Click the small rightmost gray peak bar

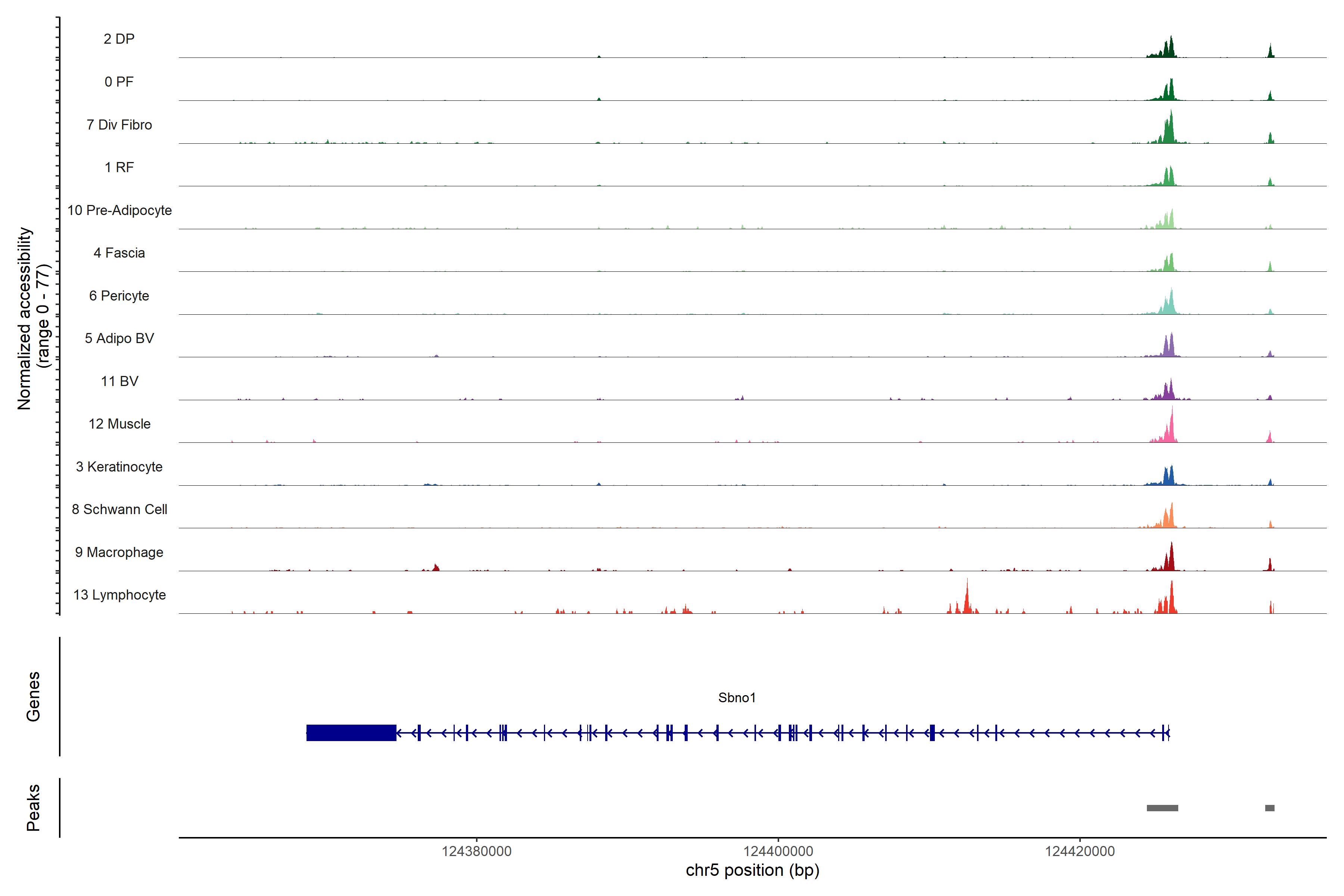[1269, 808]
